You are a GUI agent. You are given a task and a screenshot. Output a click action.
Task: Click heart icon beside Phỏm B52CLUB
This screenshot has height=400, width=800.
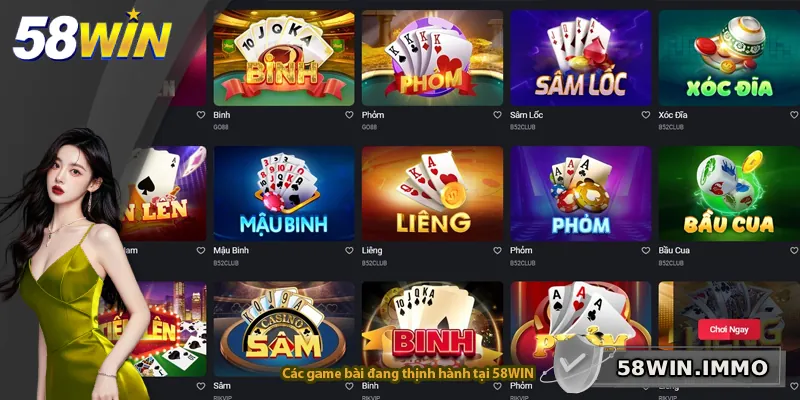pos(645,251)
